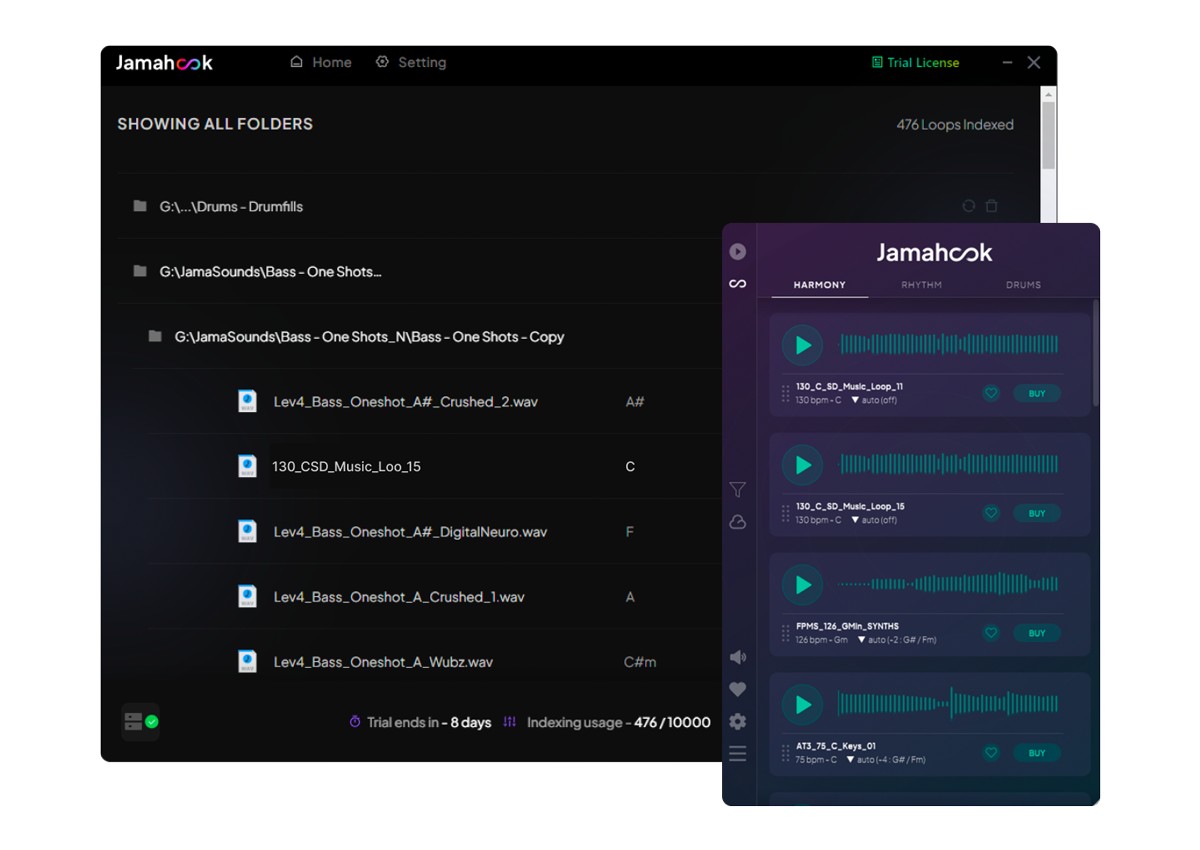1200x850 pixels.
Task: Open auto (-2 : G# / Fm) dropdown
Action: point(897,640)
